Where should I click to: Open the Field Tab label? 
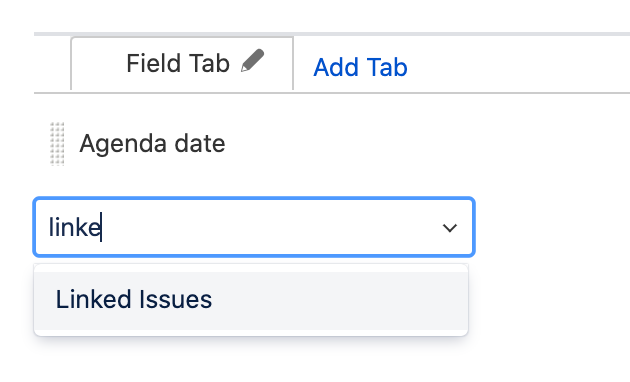(x=178, y=63)
